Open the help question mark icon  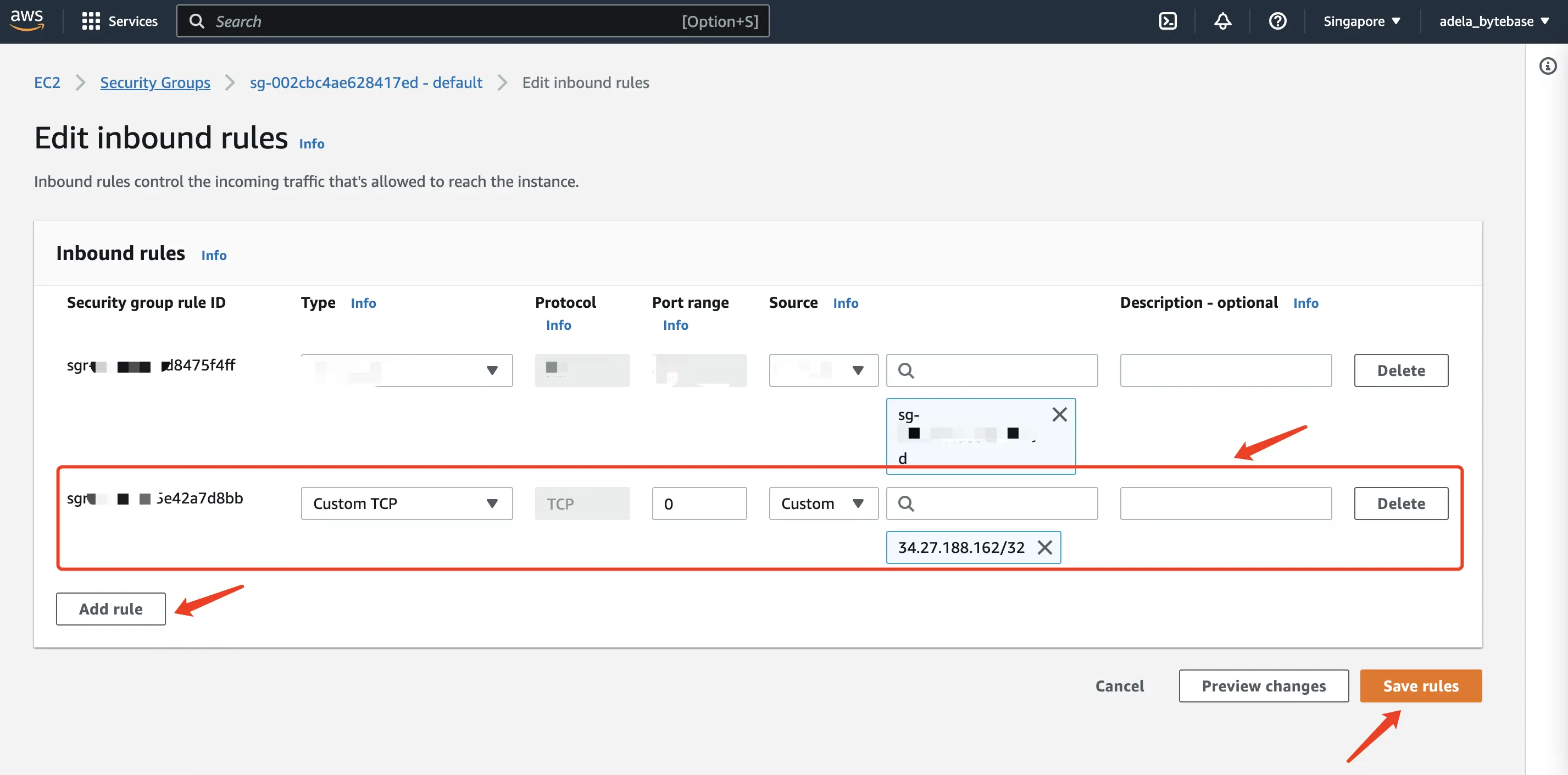1277,21
